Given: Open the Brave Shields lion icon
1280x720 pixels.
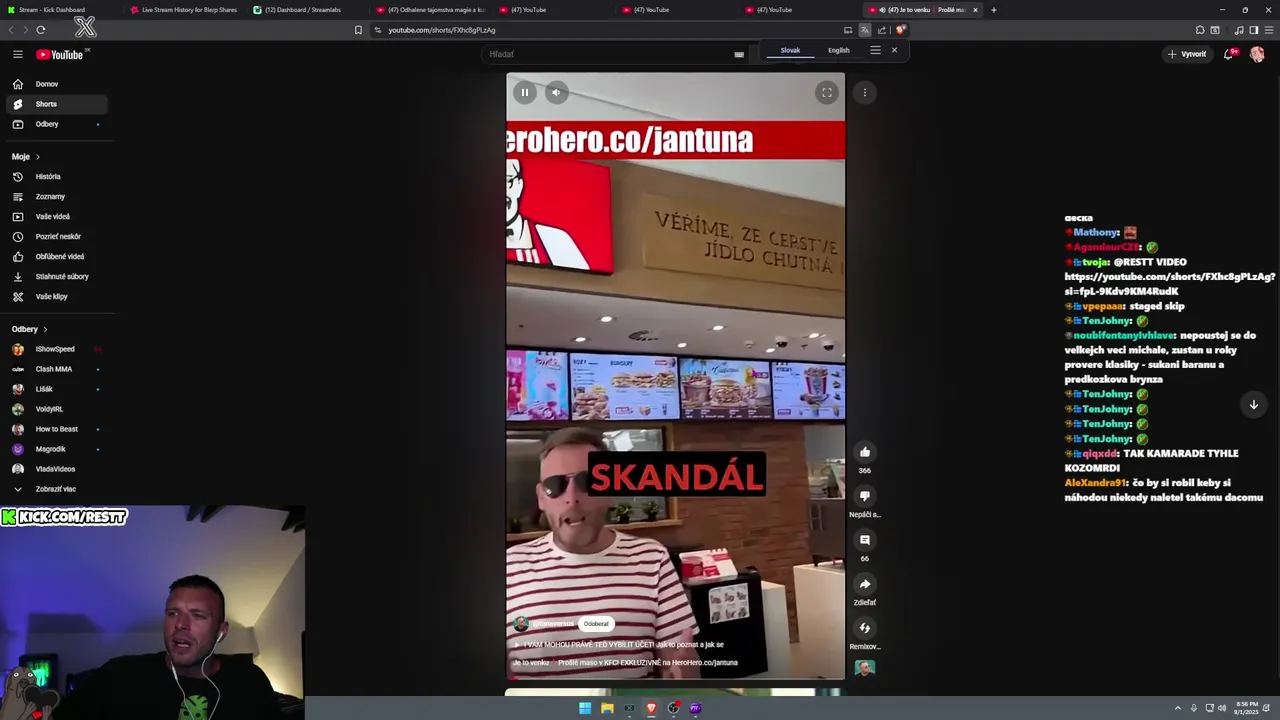Looking at the screenshot, I should tap(900, 30).
